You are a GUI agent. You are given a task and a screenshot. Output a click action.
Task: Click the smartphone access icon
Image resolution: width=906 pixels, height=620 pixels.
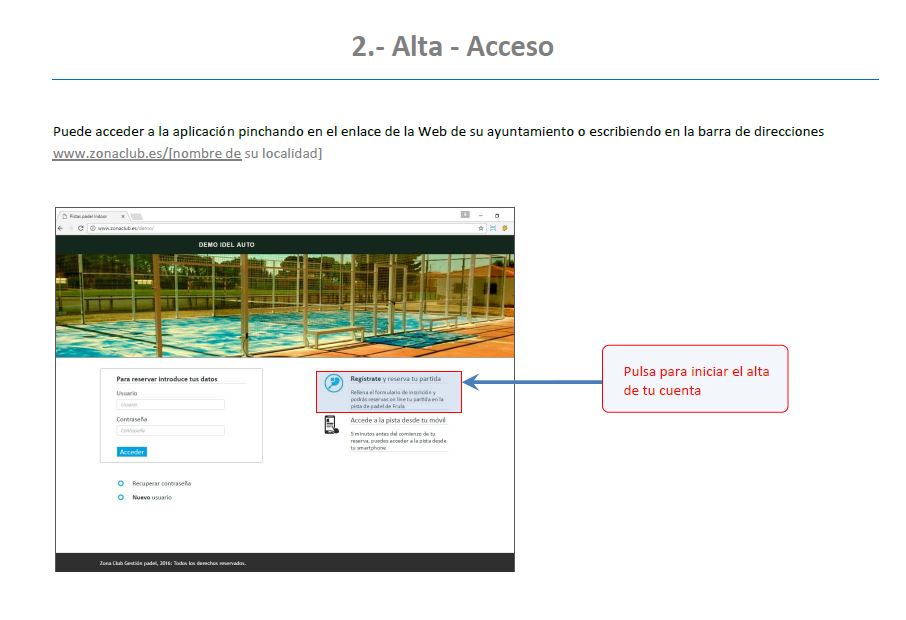click(331, 425)
